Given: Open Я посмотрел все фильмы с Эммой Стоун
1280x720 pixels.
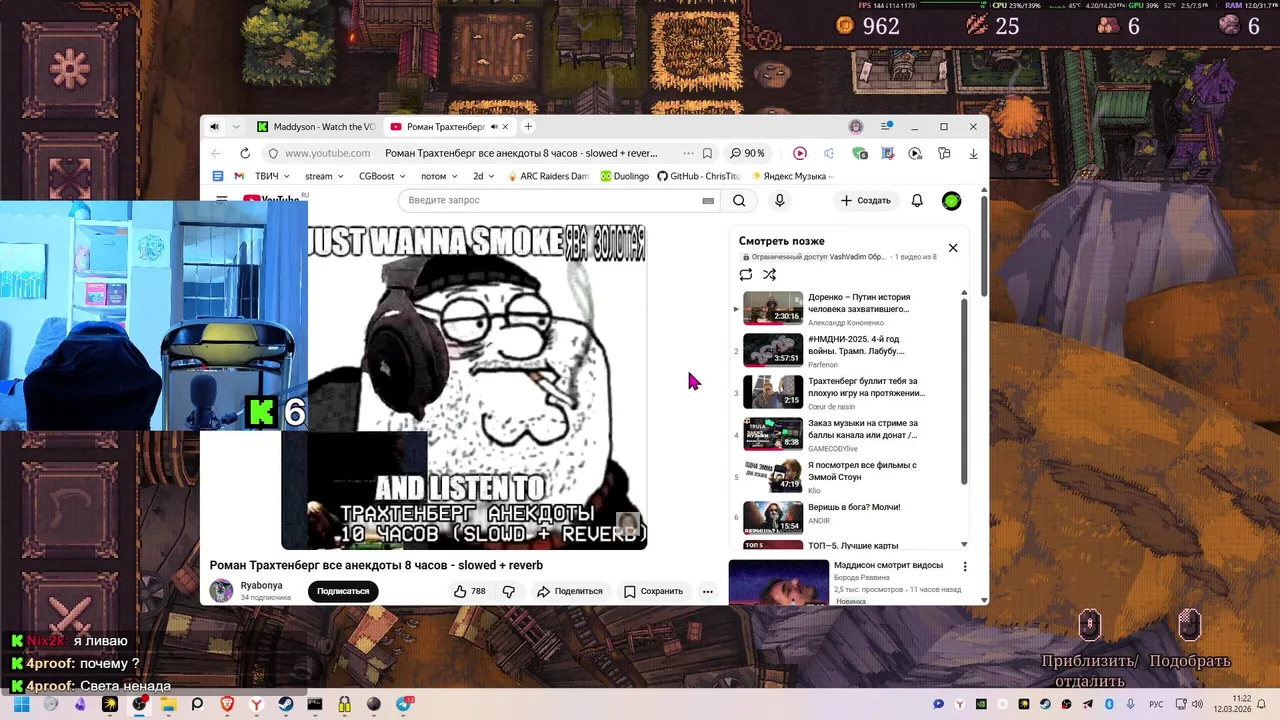Looking at the screenshot, I should pyautogui.click(x=849, y=476).
